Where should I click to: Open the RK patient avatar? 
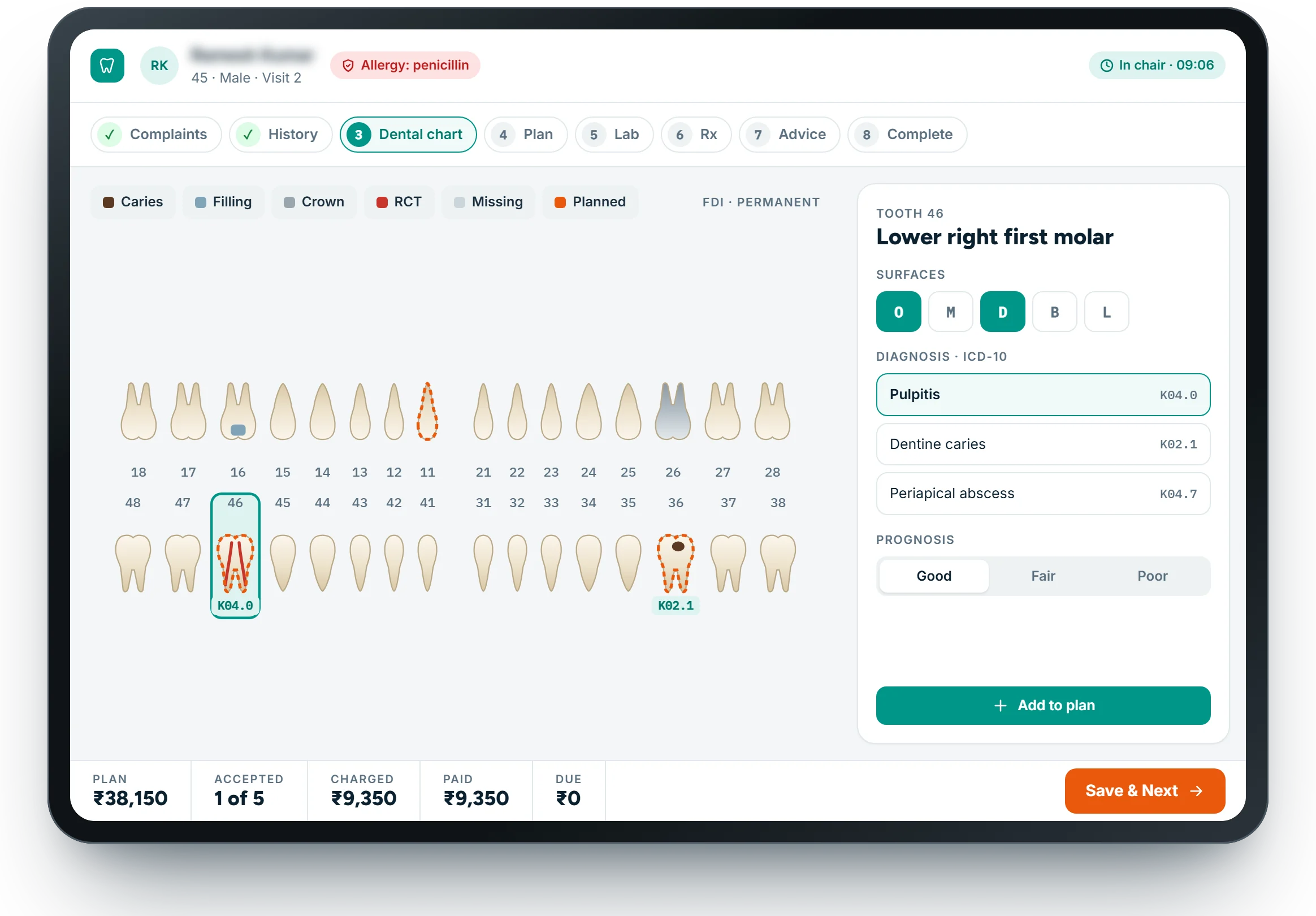coord(159,66)
